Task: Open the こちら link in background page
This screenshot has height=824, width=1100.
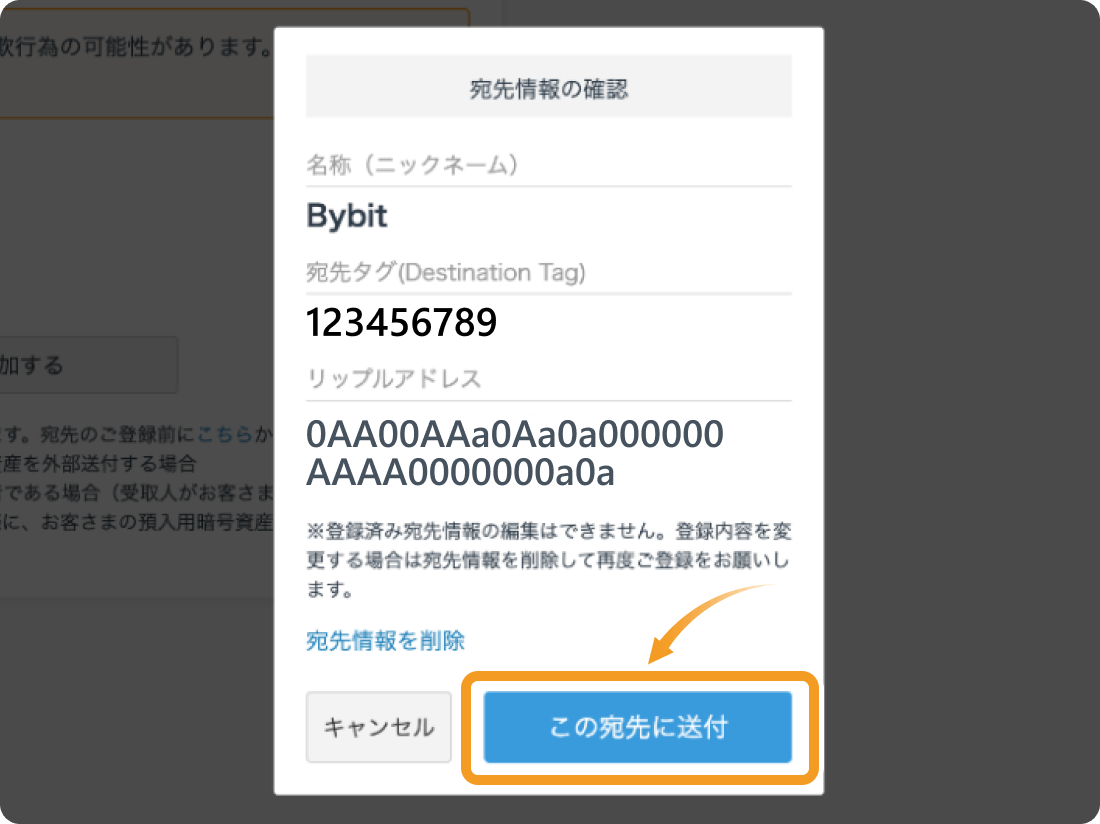Action: [224, 434]
